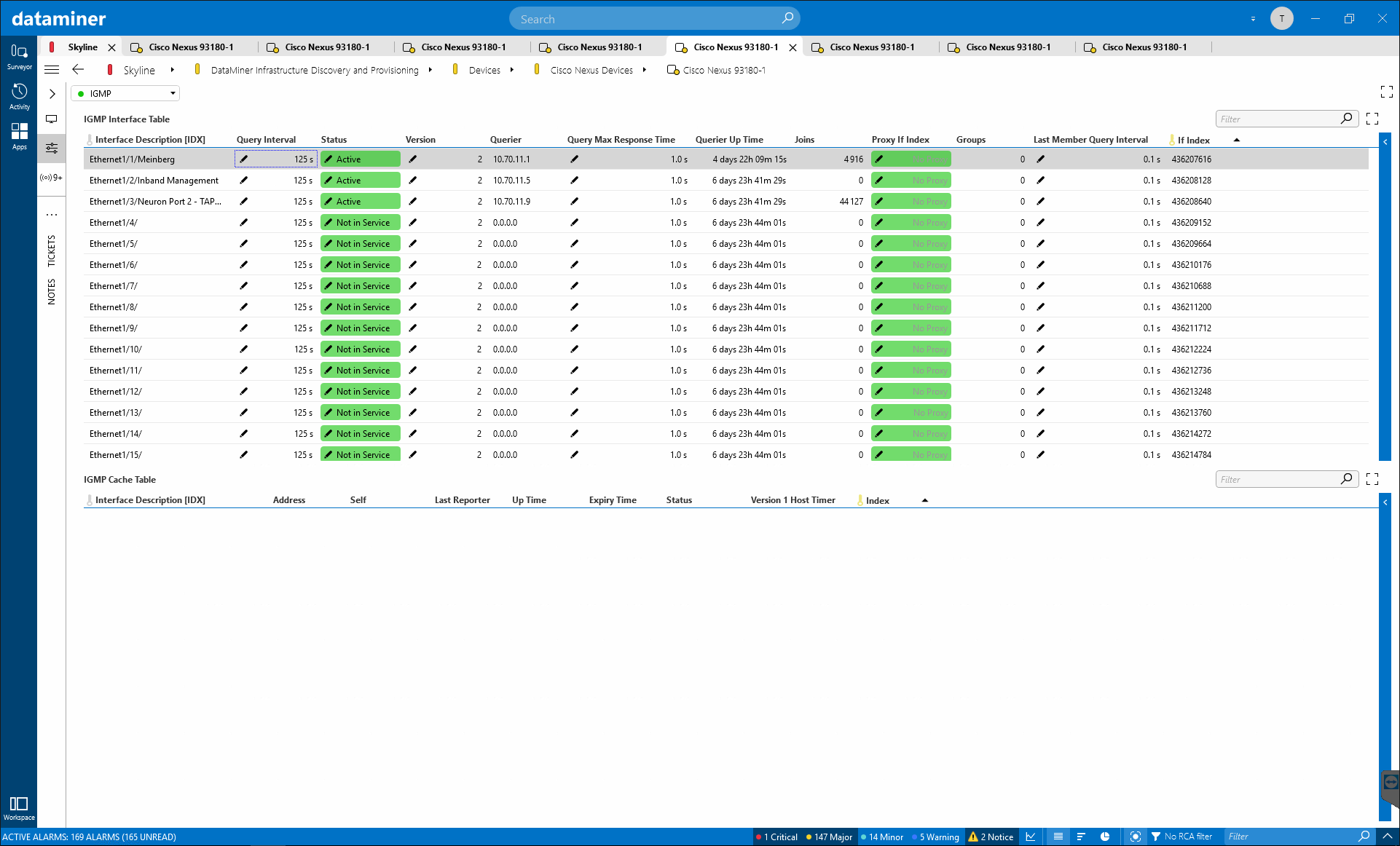Open the TICKETS side tab
Image resolution: width=1400 pixels, height=846 pixels.
[51, 250]
